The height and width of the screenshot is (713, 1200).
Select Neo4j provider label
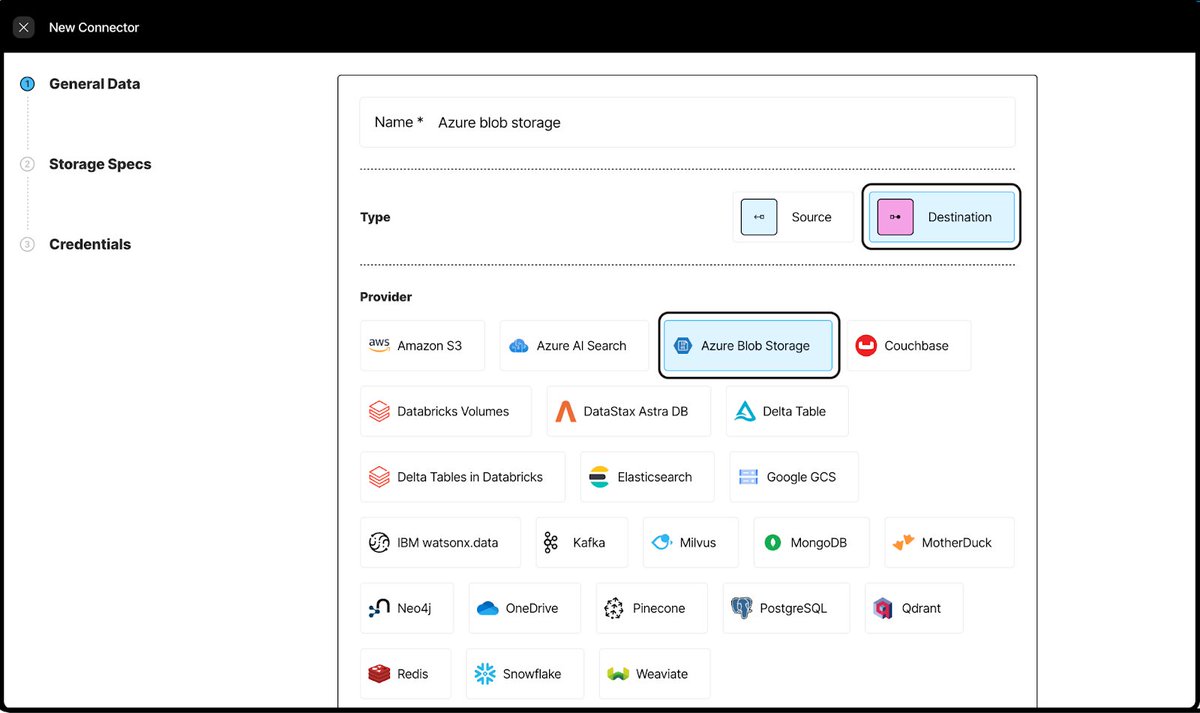tap(414, 608)
